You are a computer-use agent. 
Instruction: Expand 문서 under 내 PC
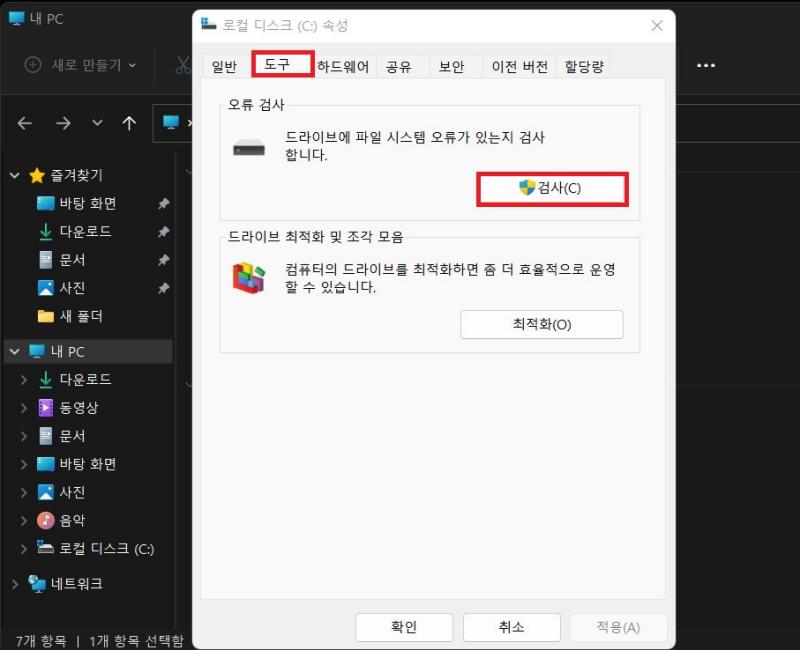23,436
